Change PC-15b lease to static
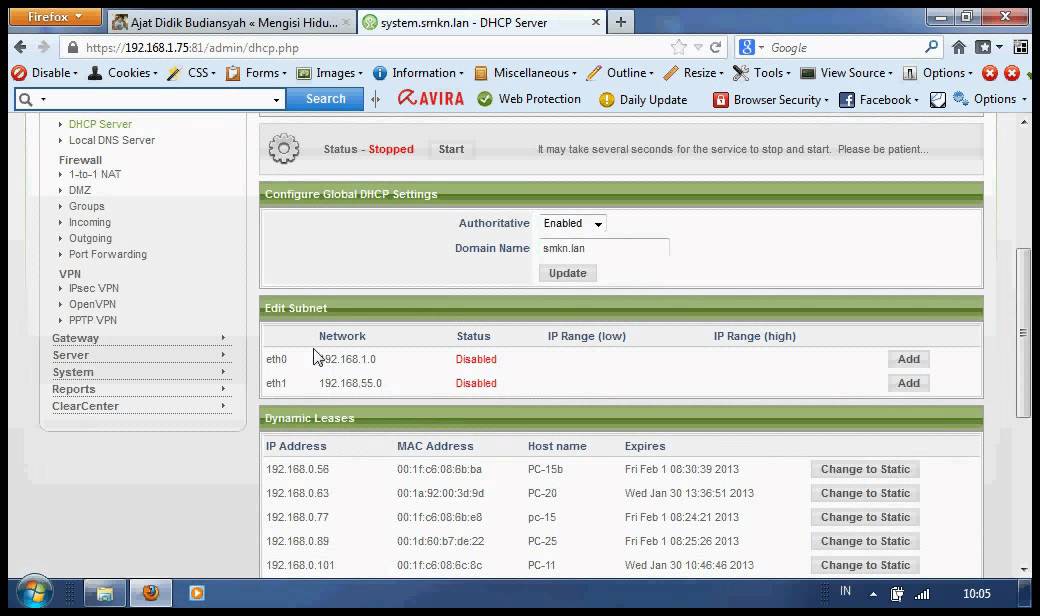Image resolution: width=1040 pixels, height=616 pixels. pos(865,469)
